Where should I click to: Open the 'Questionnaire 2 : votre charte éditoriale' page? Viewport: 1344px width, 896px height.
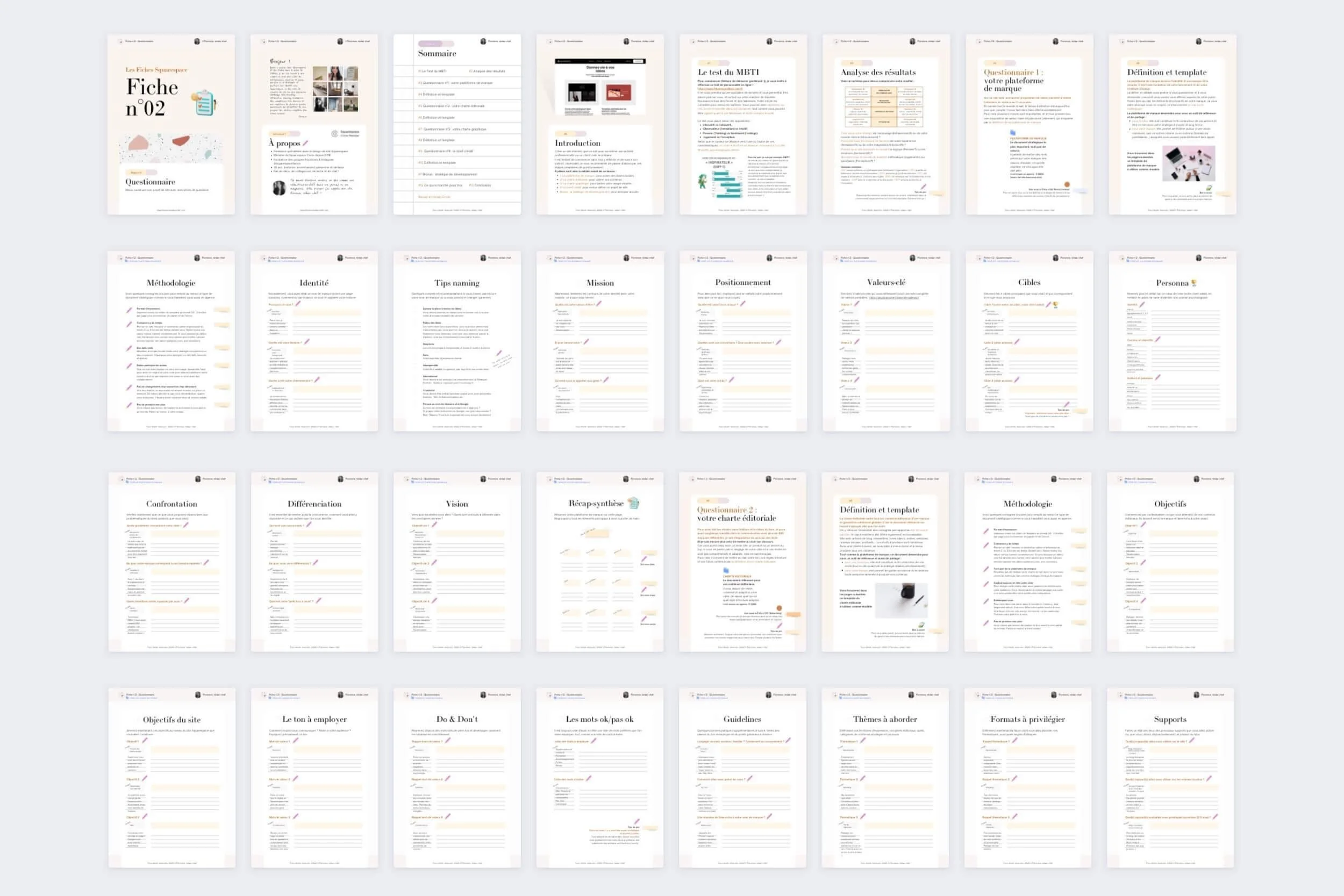tap(742, 562)
